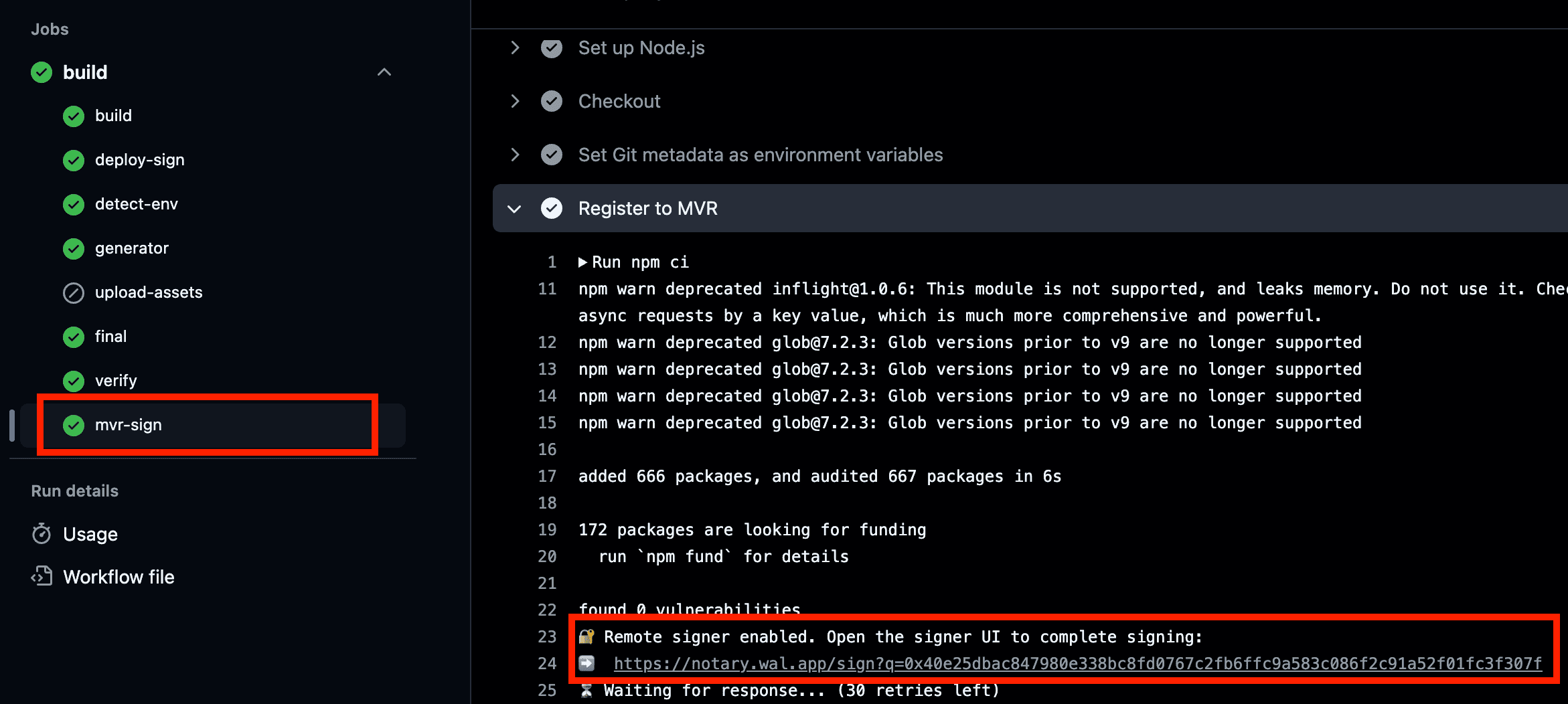Expand the Set Git metadata step chevron
This screenshot has height=704, width=1568.
(x=515, y=155)
